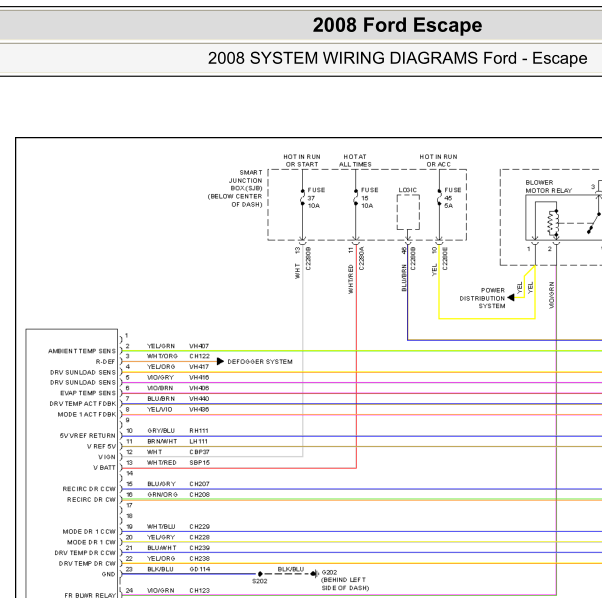Viewport: 602px width, 598px height.
Task: Click the "DRV TEMP DR CCW" pin label
Action: pyautogui.click(x=85, y=553)
